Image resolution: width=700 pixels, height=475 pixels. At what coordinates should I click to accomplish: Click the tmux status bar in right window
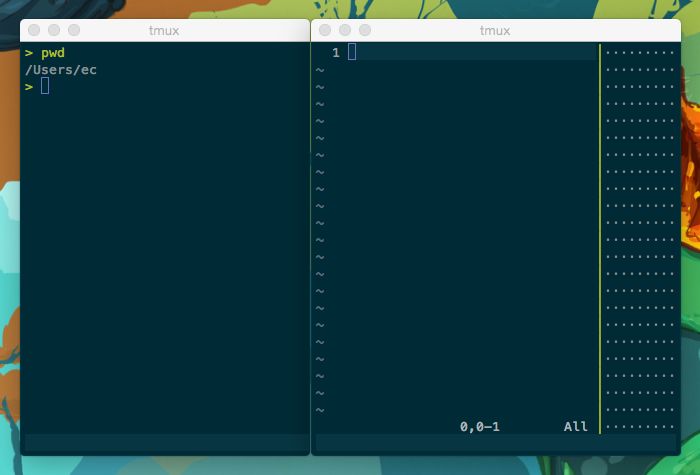pyautogui.click(x=496, y=443)
